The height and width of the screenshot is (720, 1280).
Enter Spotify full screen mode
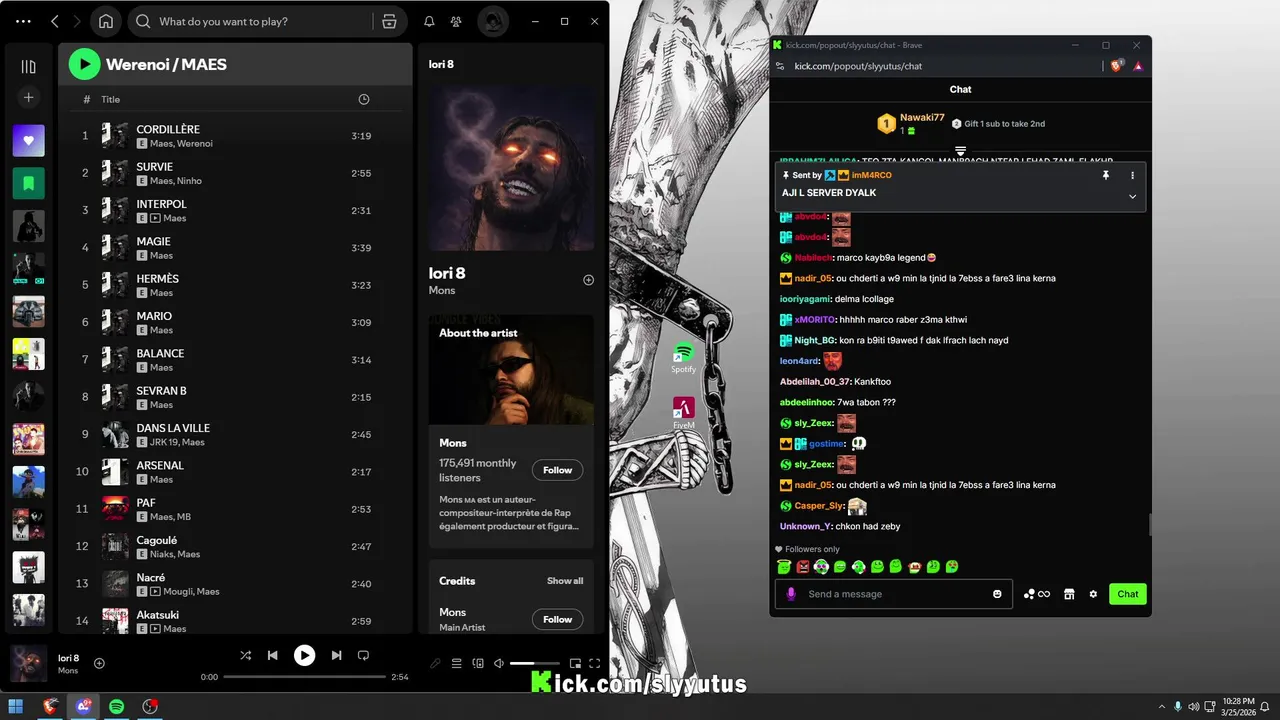[595, 663]
